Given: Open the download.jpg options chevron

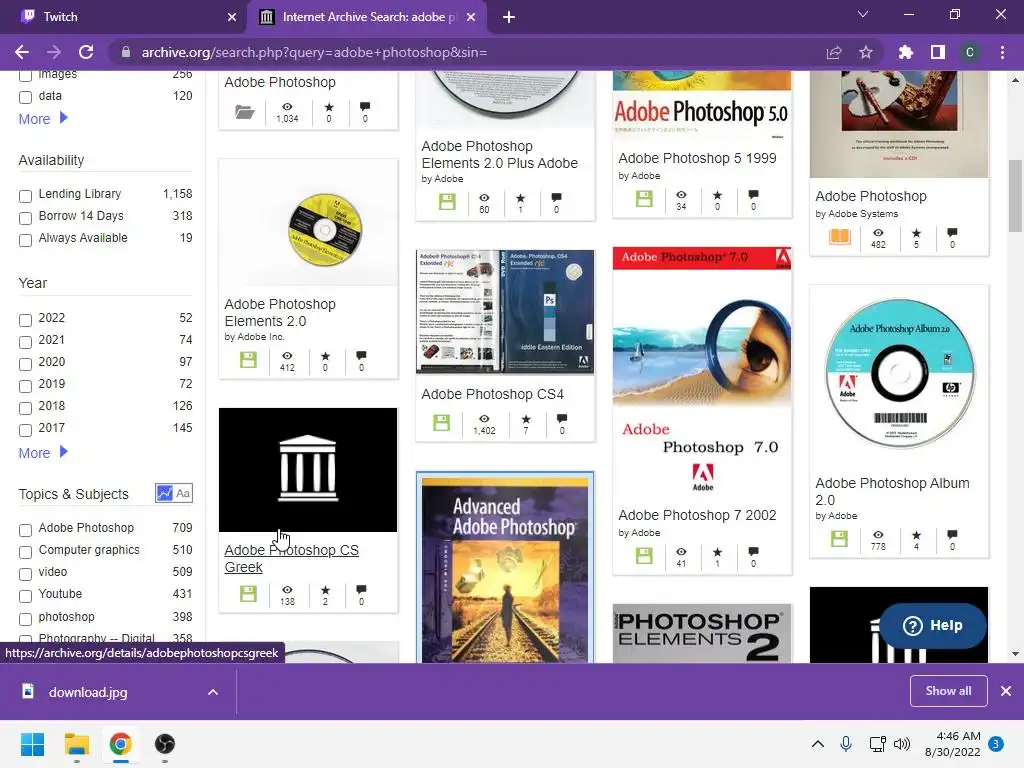Looking at the screenshot, I should tap(213, 692).
